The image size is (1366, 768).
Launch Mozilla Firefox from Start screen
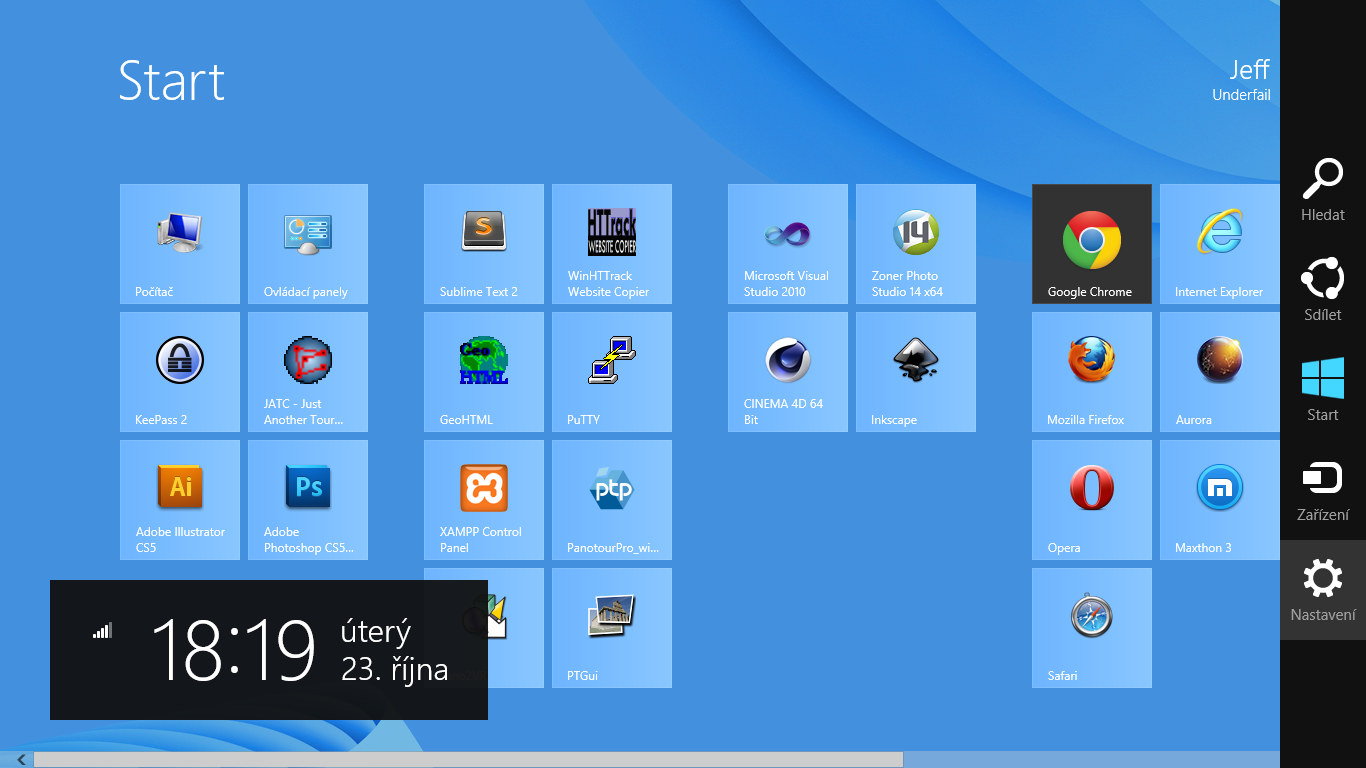tap(1091, 371)
